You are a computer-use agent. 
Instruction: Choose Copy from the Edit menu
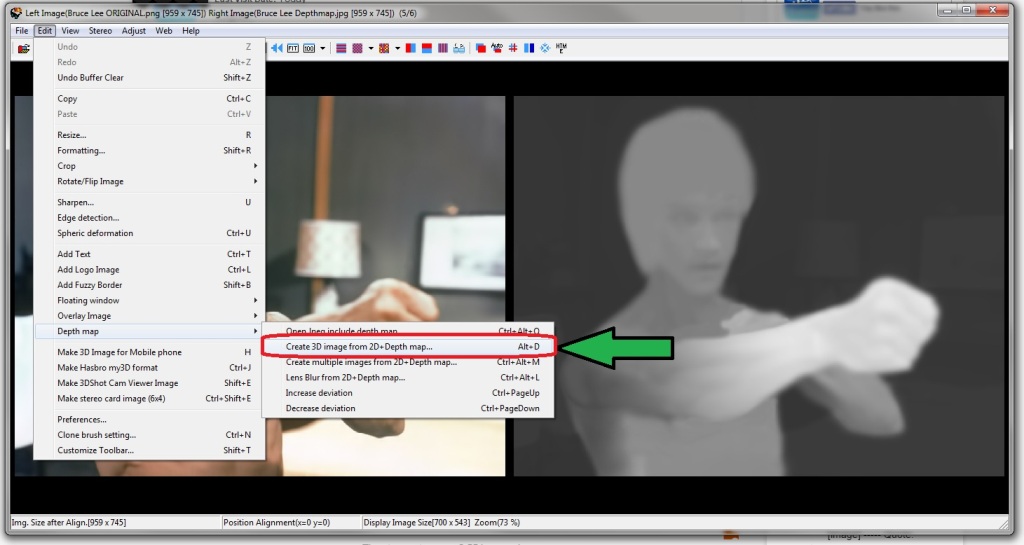[x=150, y=99]
